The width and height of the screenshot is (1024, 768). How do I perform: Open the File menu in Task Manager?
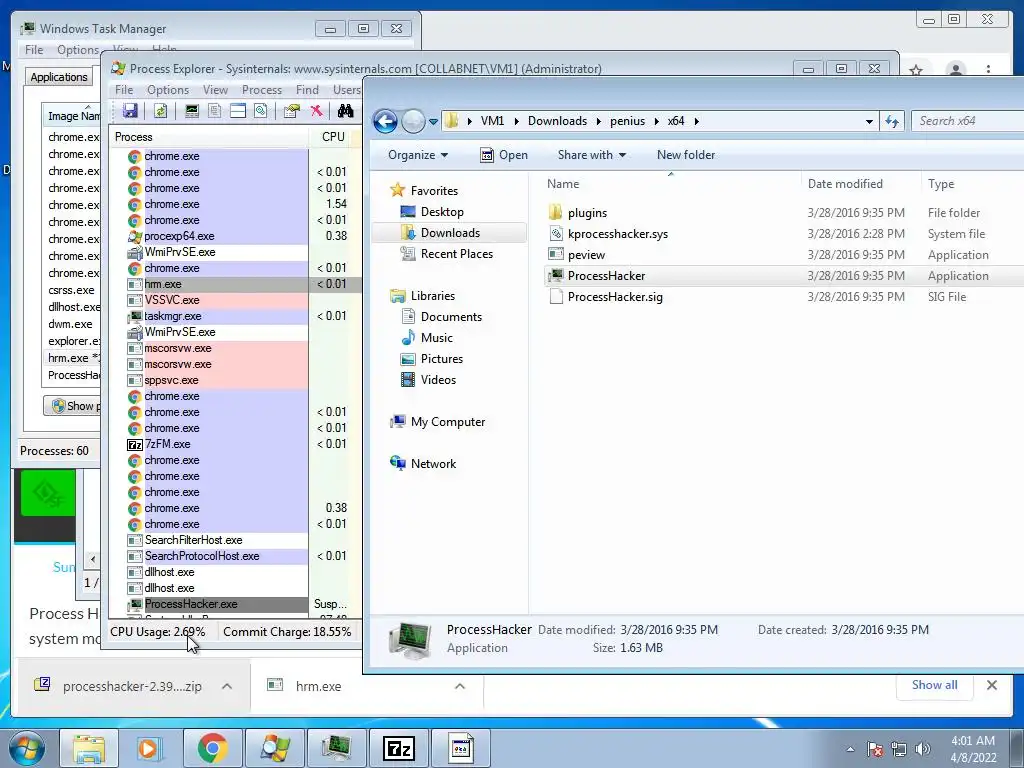[x=34, y=50]
